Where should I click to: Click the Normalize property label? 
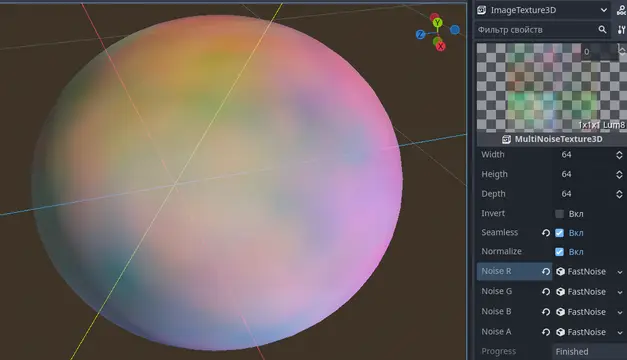click(501, 251)
